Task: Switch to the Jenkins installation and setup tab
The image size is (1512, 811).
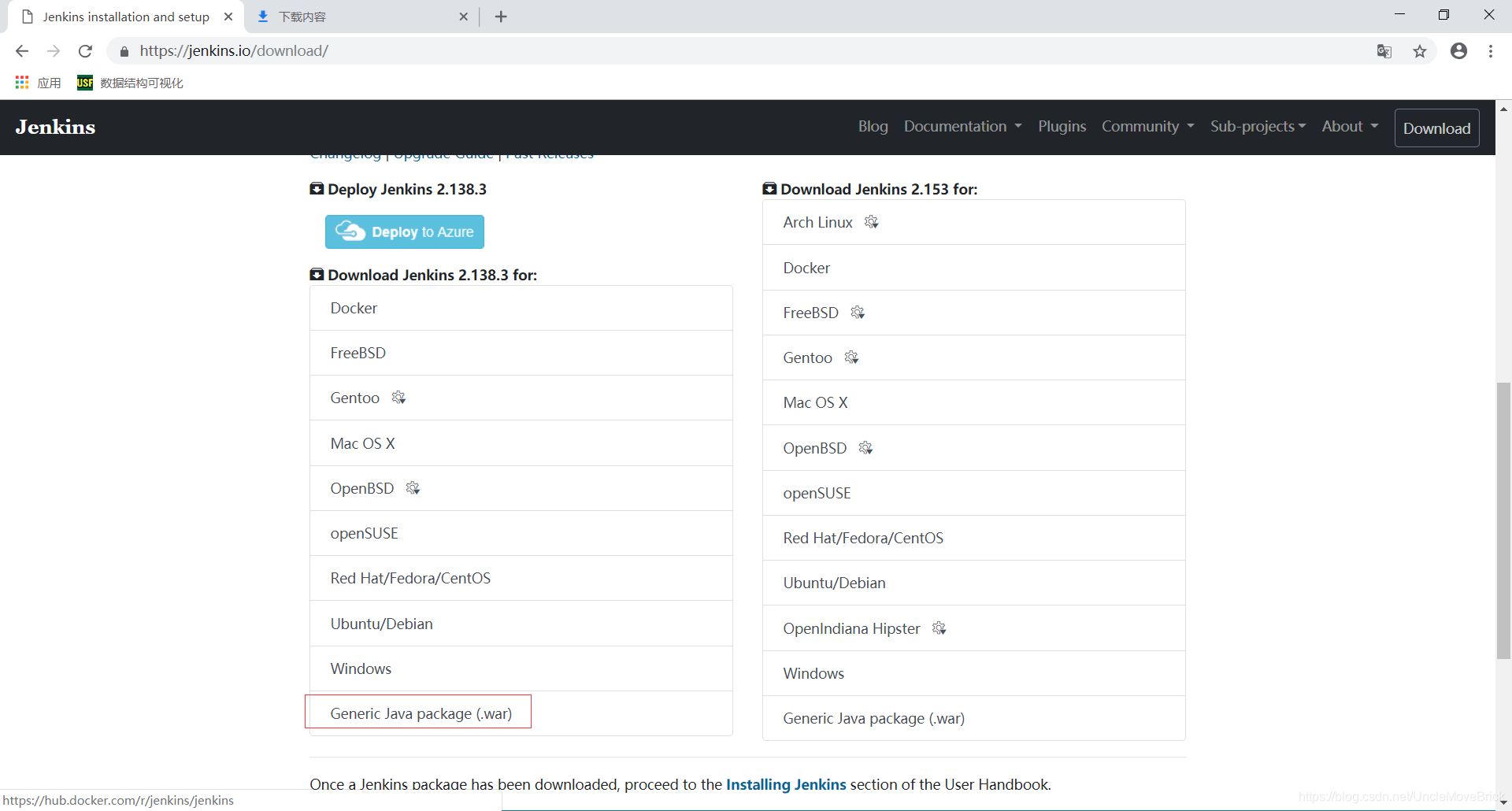Action: [x=126, y=17]
